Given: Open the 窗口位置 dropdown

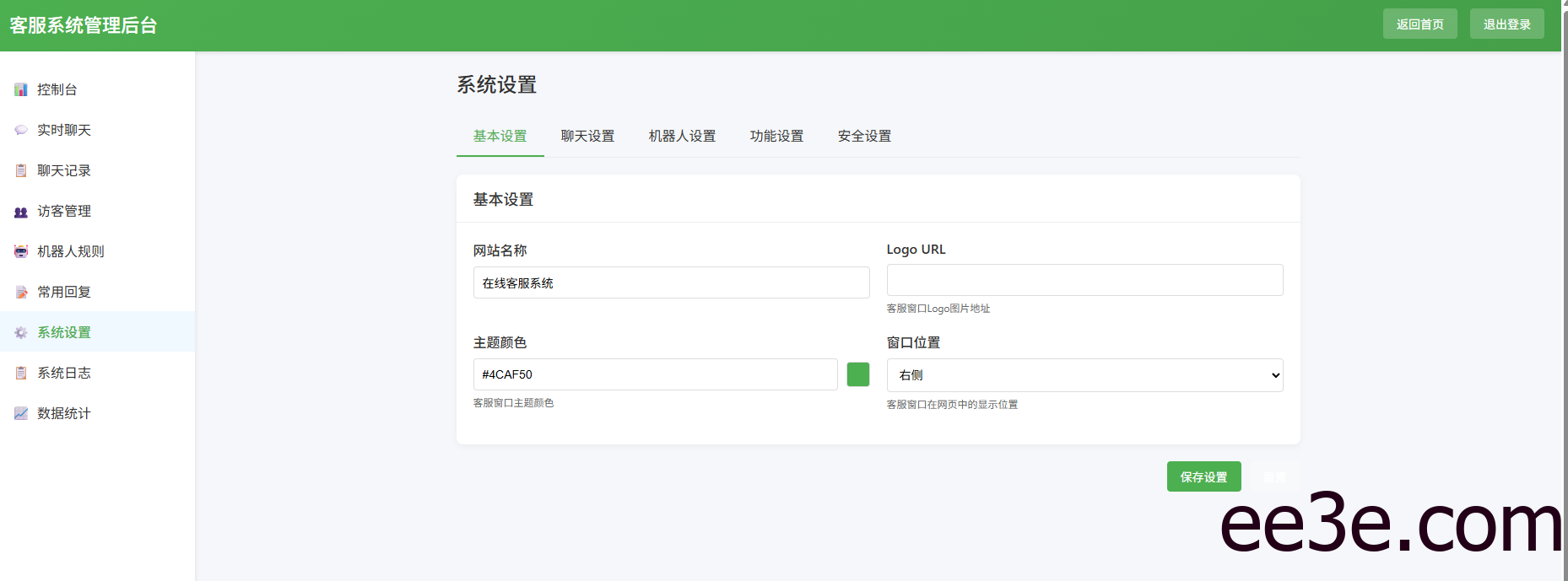Looking at the screenshot, I should point(1084,375).
